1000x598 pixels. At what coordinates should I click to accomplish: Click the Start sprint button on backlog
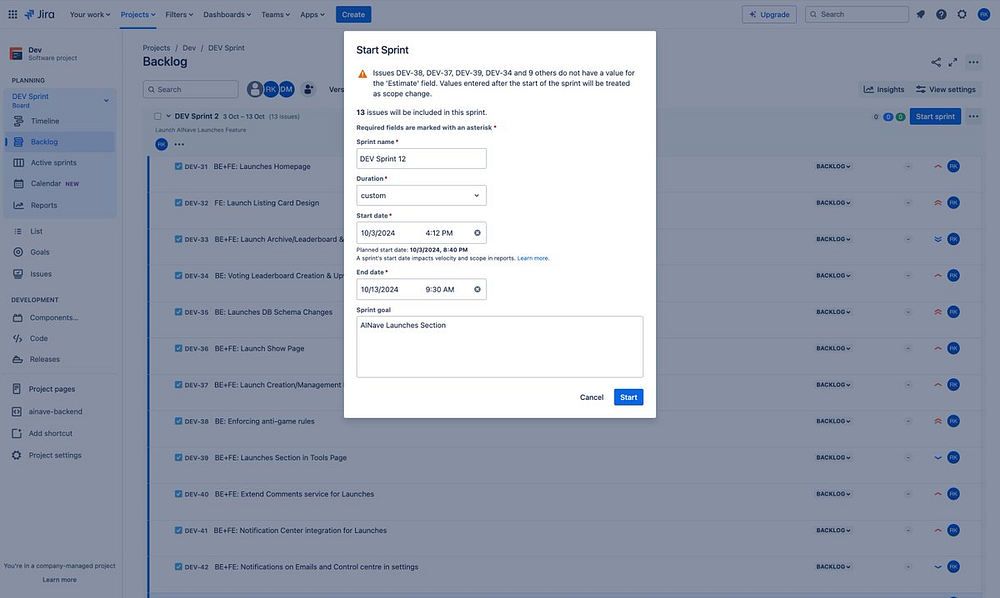point(935,116)
